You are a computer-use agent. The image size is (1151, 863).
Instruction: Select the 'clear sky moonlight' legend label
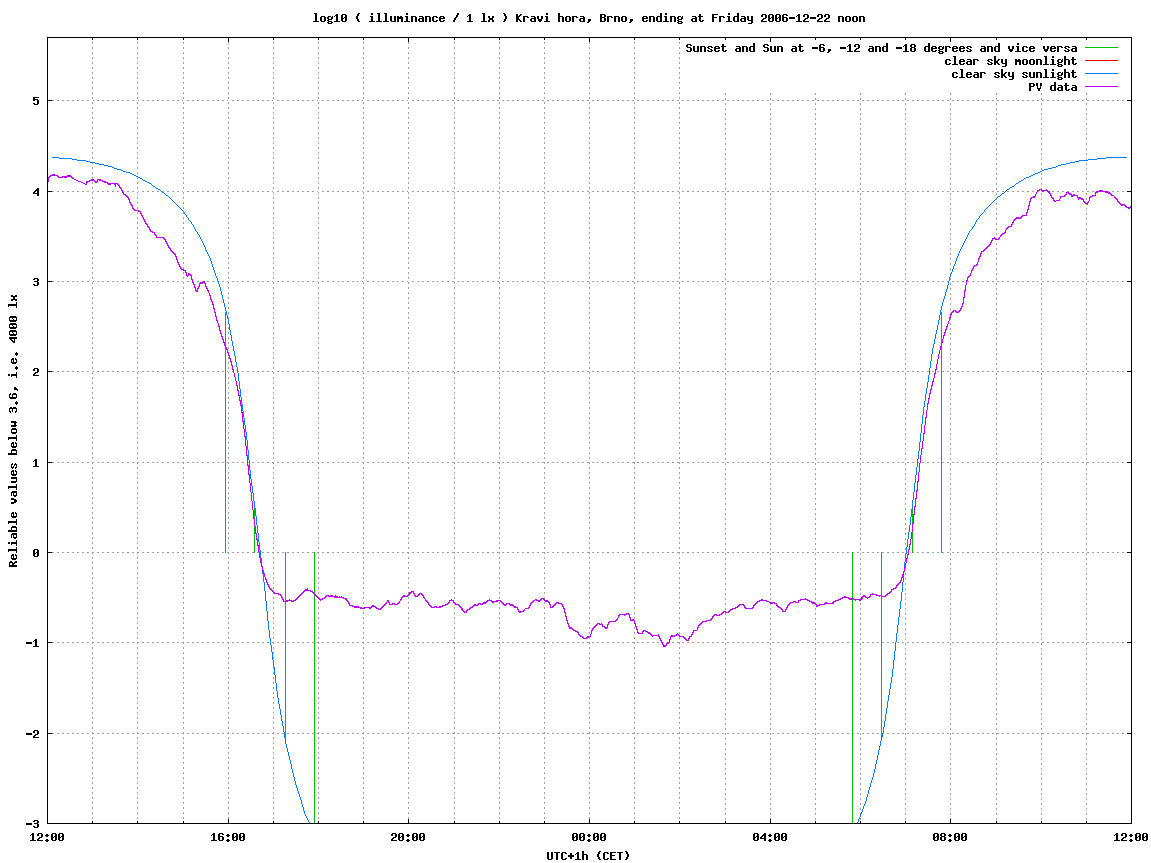tap(1010, 61)
